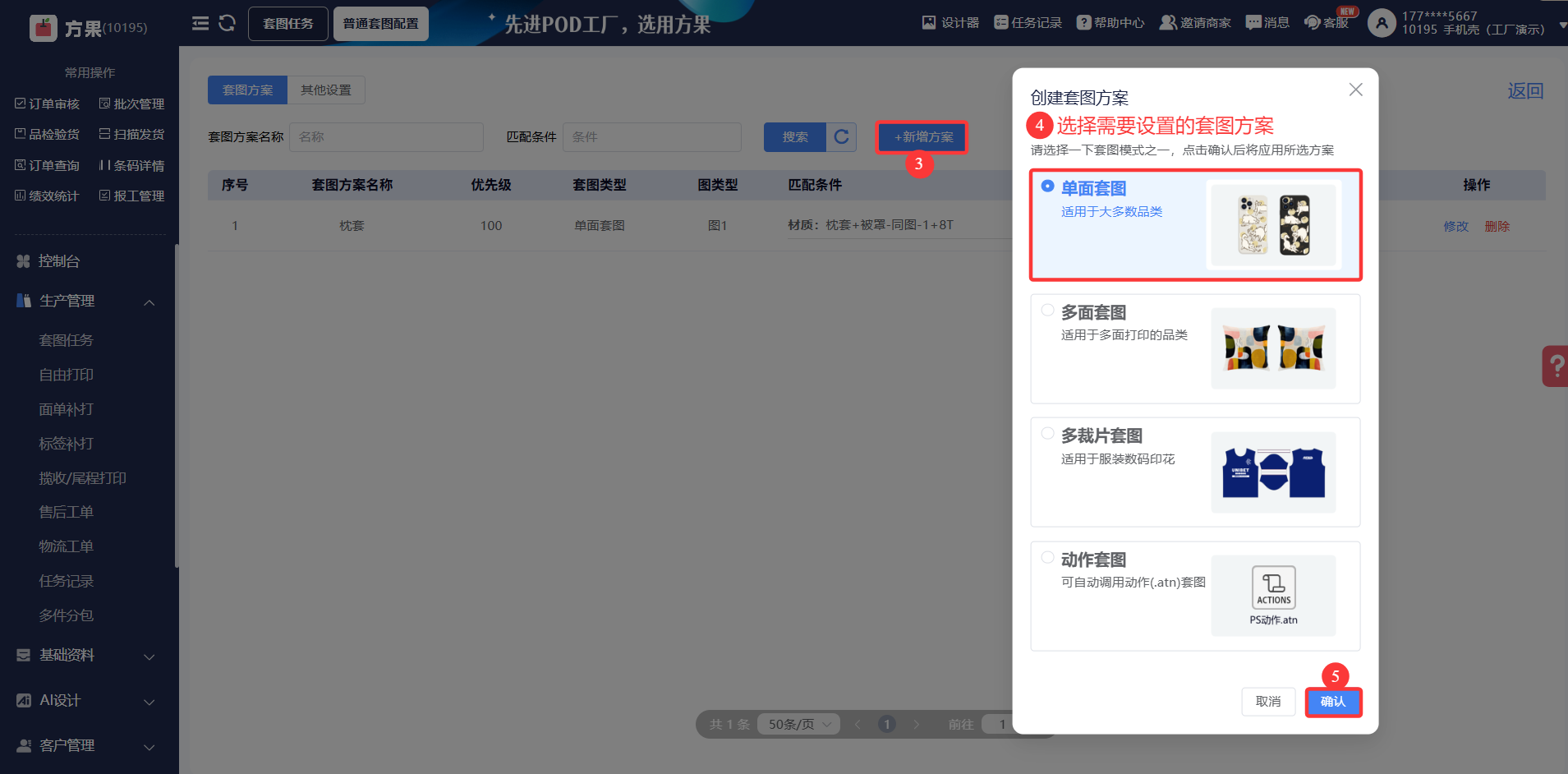Open 物流工单 in the sidebar

tap(67, 546)
